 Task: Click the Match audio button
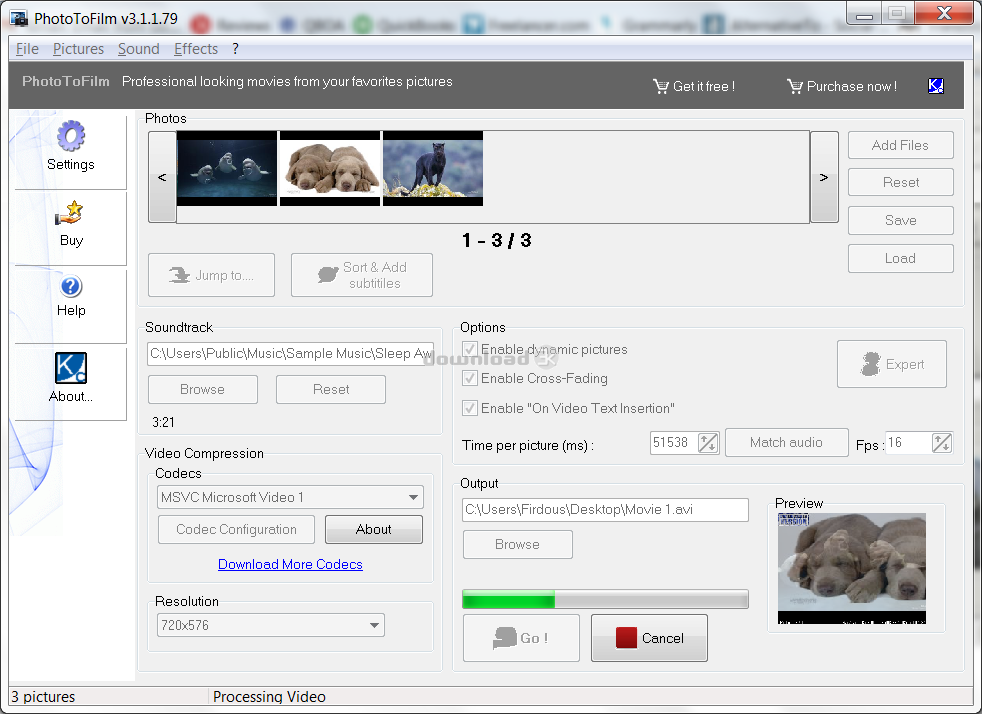click(x=786, y=443)
